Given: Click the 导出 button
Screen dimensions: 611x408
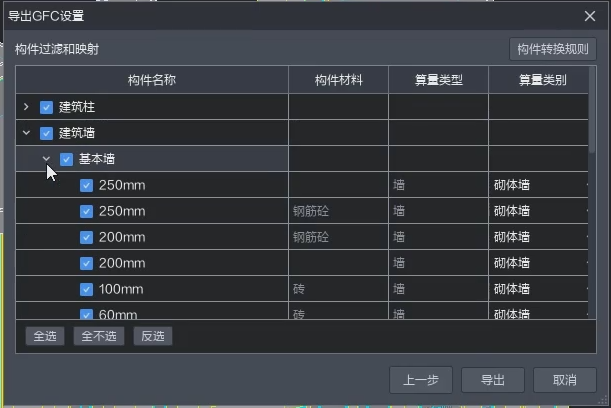Looking at the screenshot, I should tap(493, 380).
